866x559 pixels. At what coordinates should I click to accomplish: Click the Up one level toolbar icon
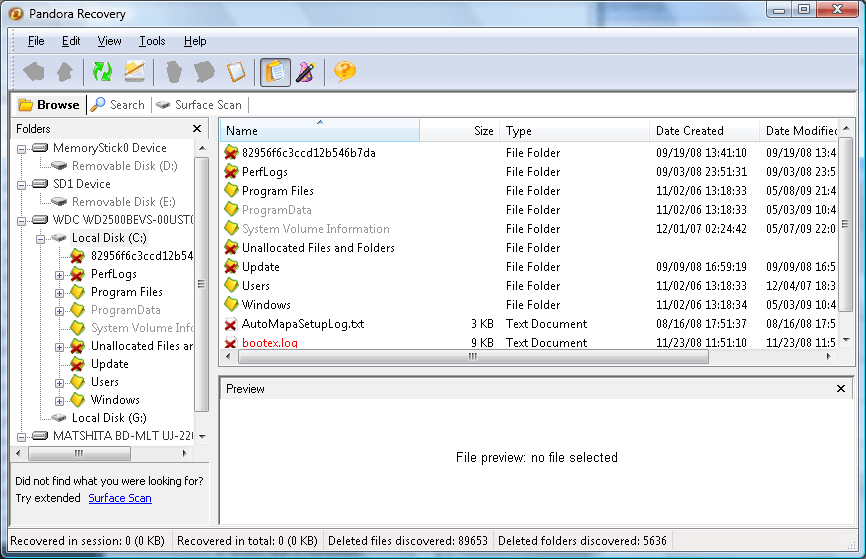click(65, 72)
